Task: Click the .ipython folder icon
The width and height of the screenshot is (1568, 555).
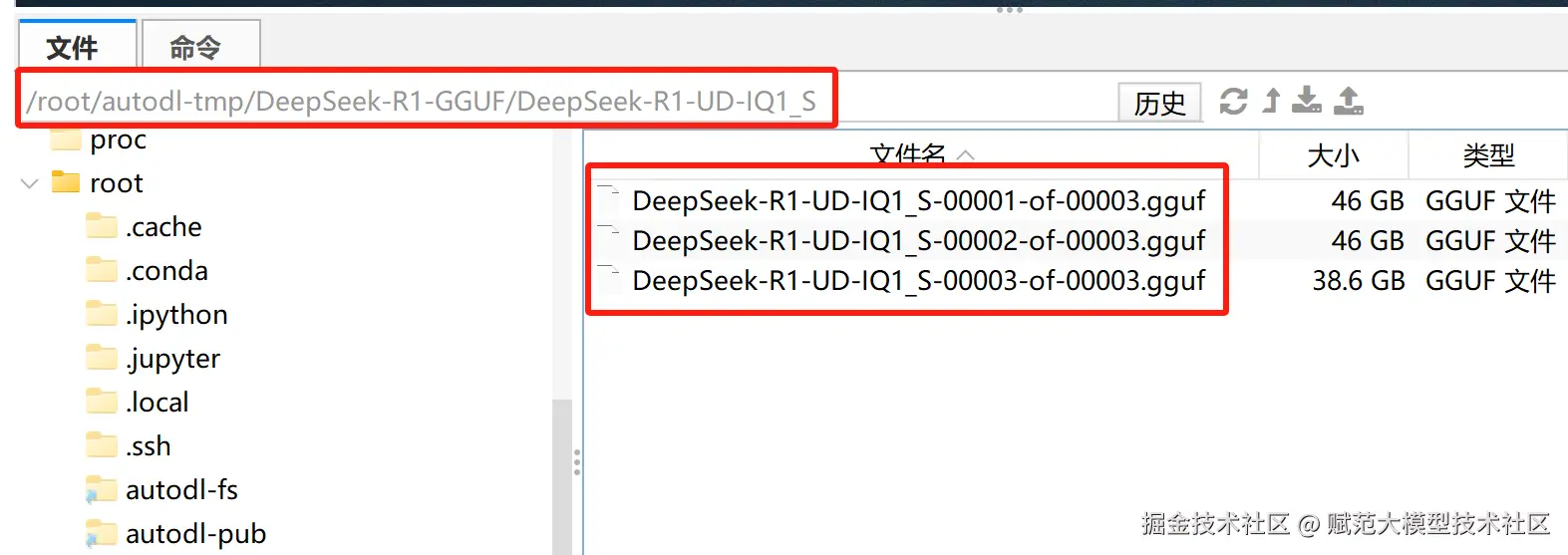Action: coord(102,314)
